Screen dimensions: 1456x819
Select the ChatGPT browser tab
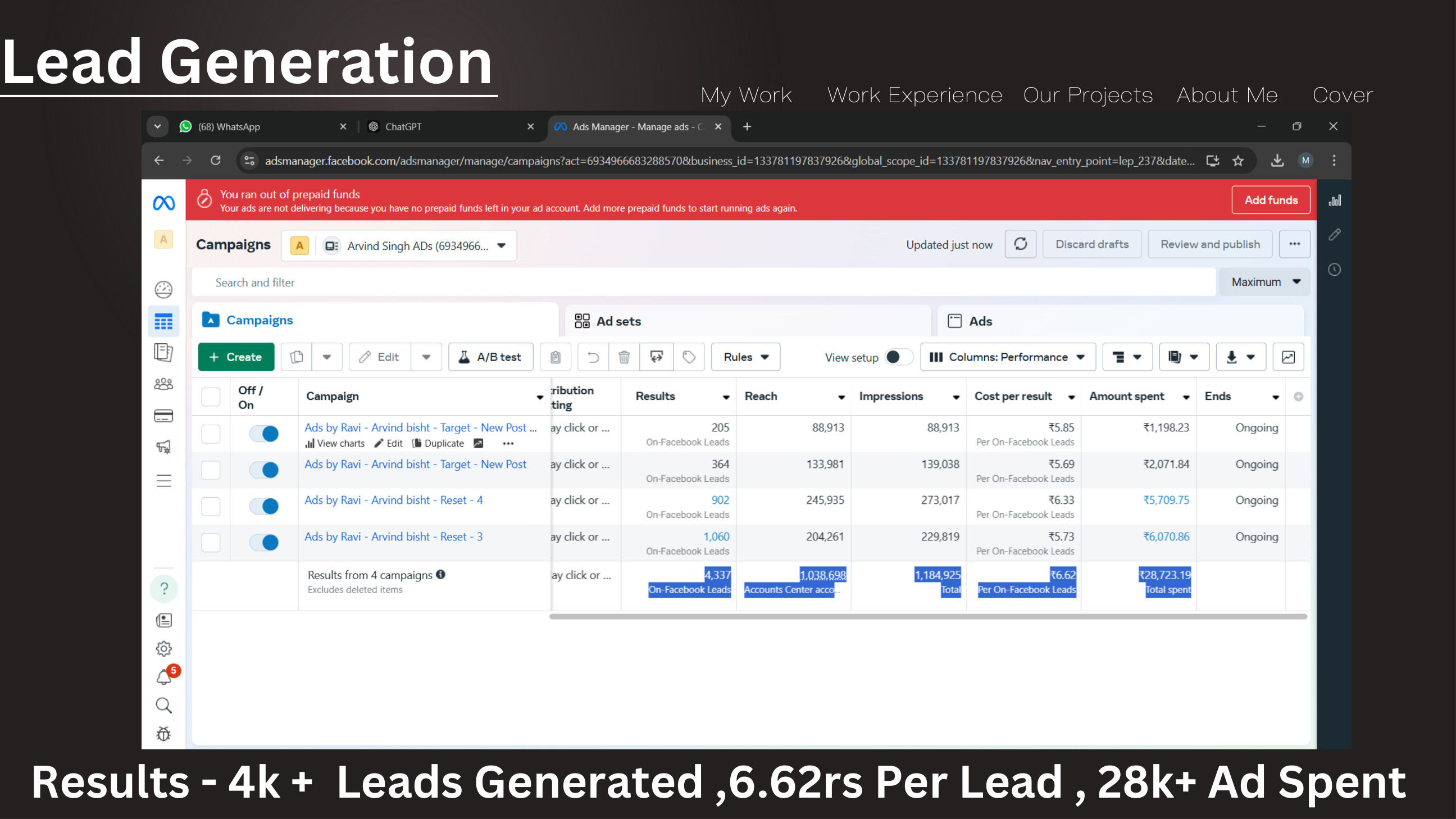[450, 126]
